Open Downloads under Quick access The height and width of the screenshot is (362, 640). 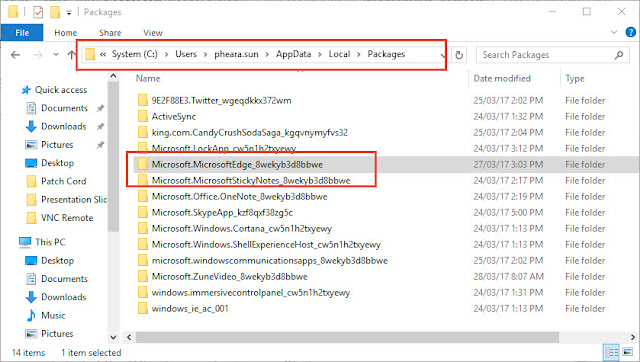click(x=63, y=127)
